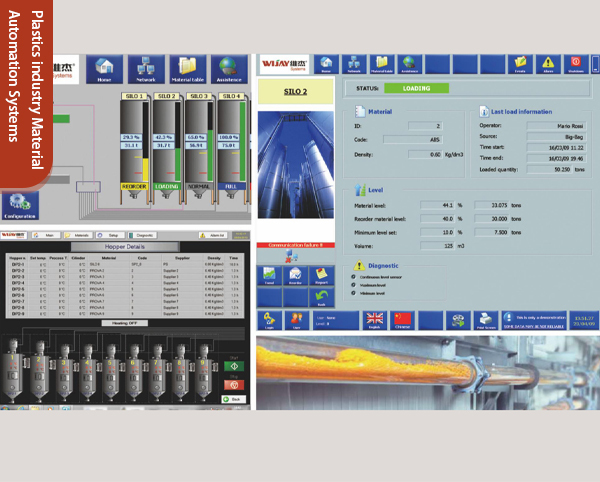
Task: Click the red Shutdown power icon
Action: pos(576,64)
